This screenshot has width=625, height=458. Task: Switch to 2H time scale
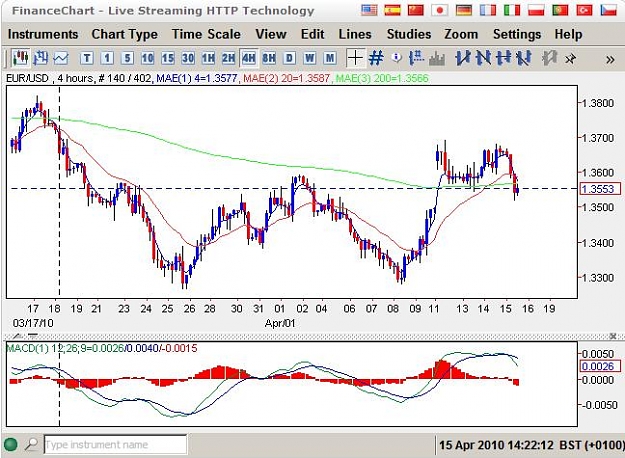click(228, 59)
